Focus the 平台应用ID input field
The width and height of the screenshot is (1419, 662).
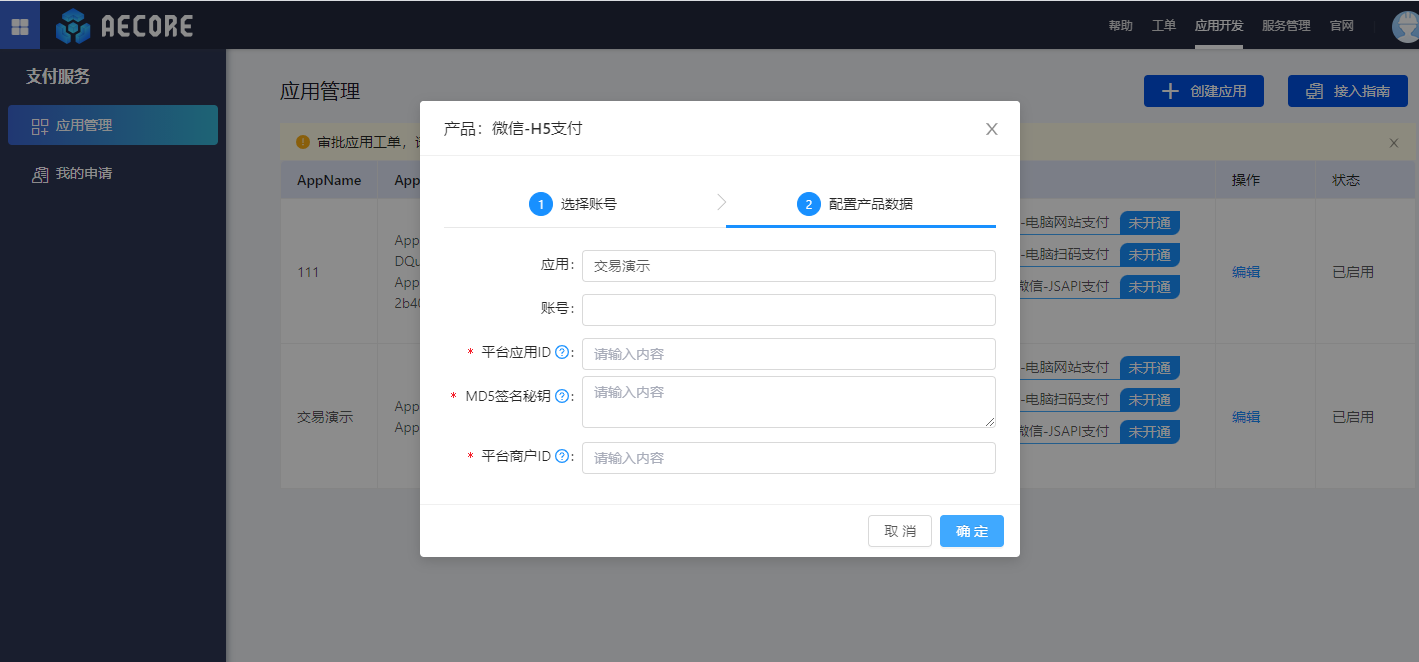pos(788,354)
